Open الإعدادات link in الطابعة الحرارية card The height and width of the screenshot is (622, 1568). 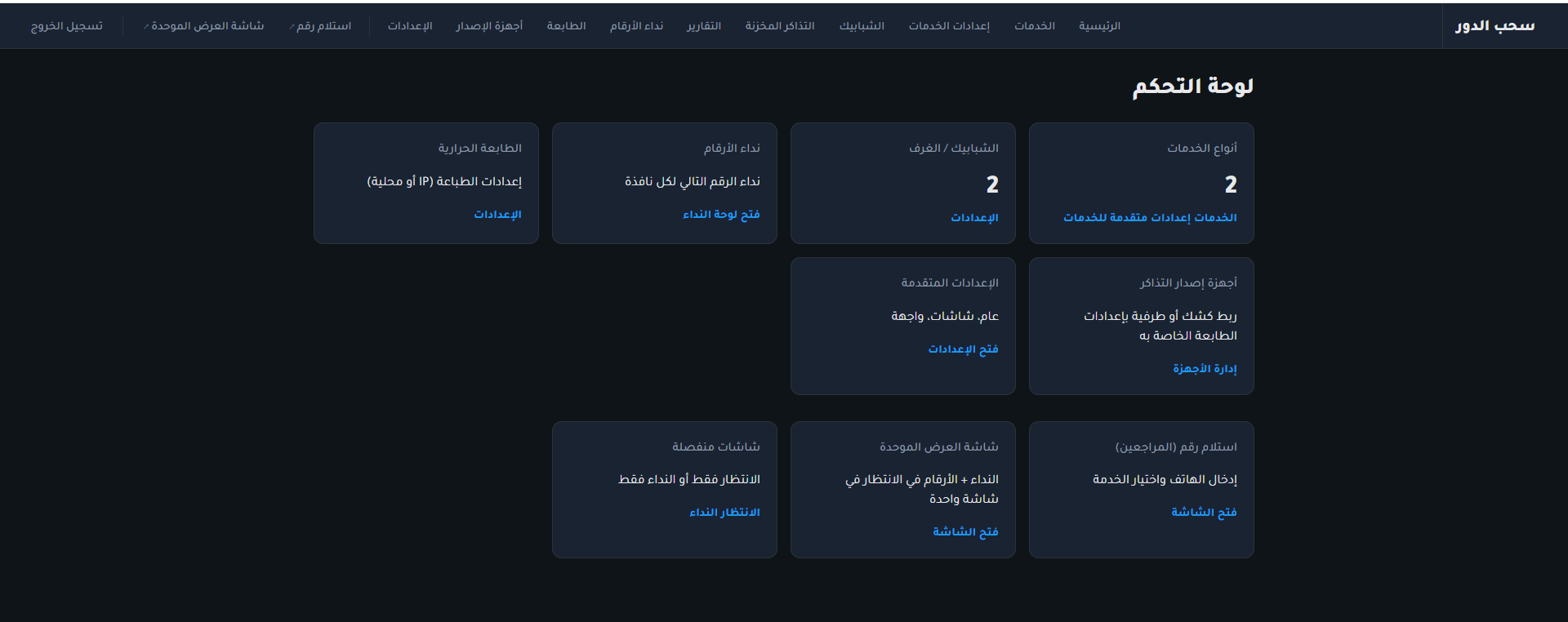click(x=497, y=215)
